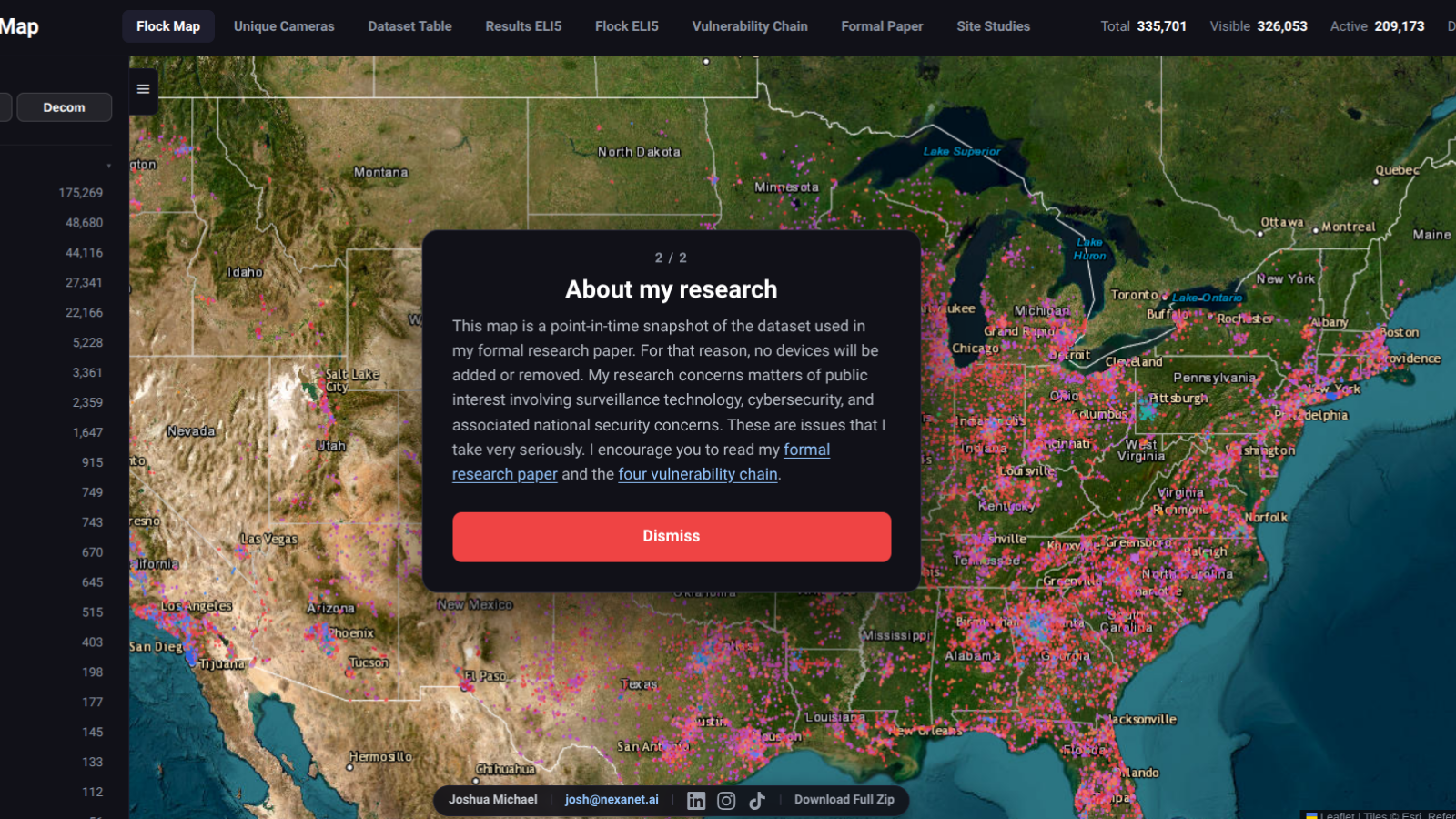Click Download Full Zip

coord(844,800)
